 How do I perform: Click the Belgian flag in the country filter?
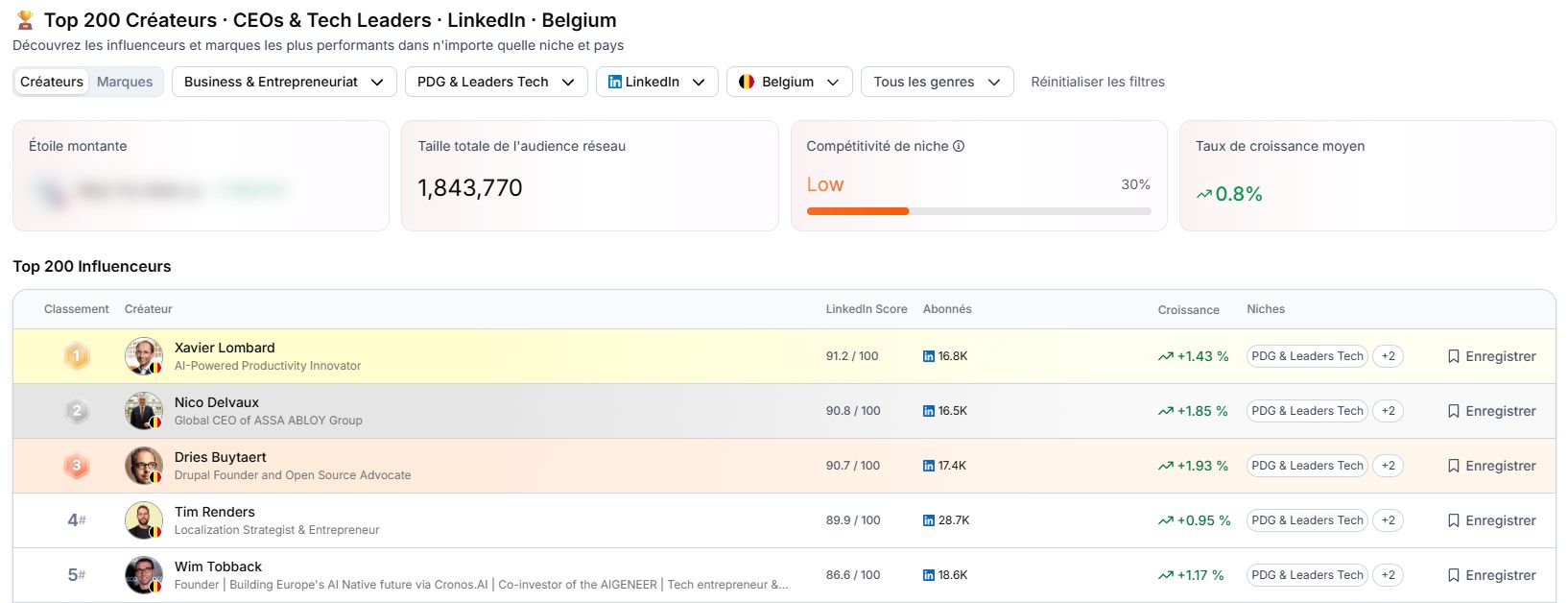tap(747, 82)
